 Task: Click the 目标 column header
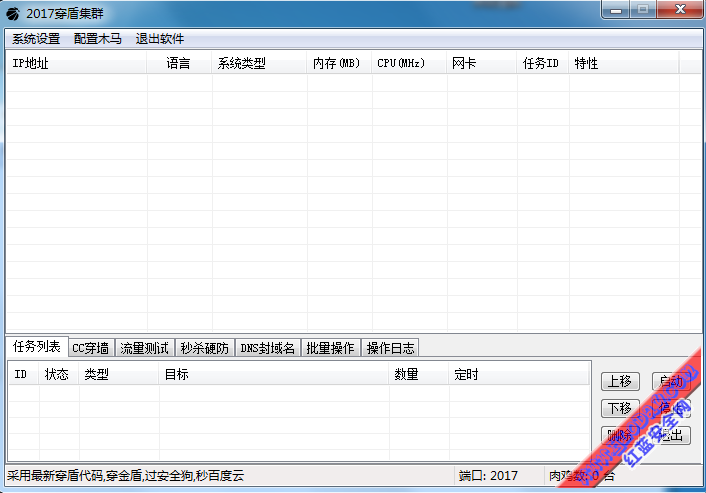tap(274, 374)
